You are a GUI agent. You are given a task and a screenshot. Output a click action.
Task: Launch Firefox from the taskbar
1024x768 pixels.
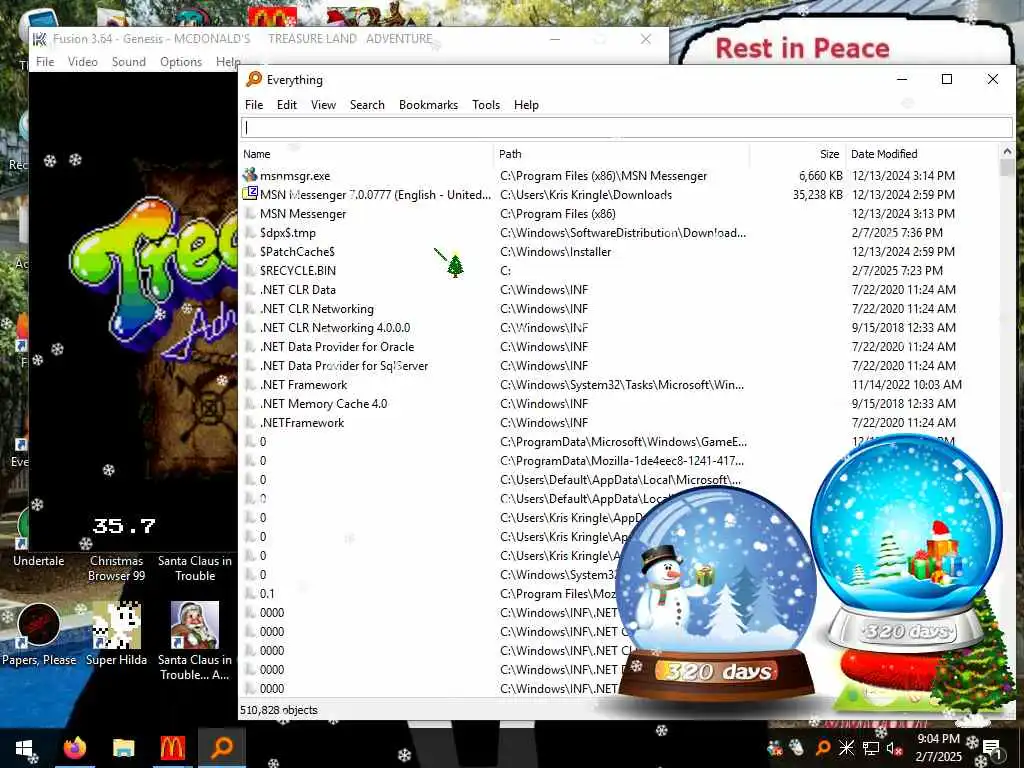tap(75, 747)
